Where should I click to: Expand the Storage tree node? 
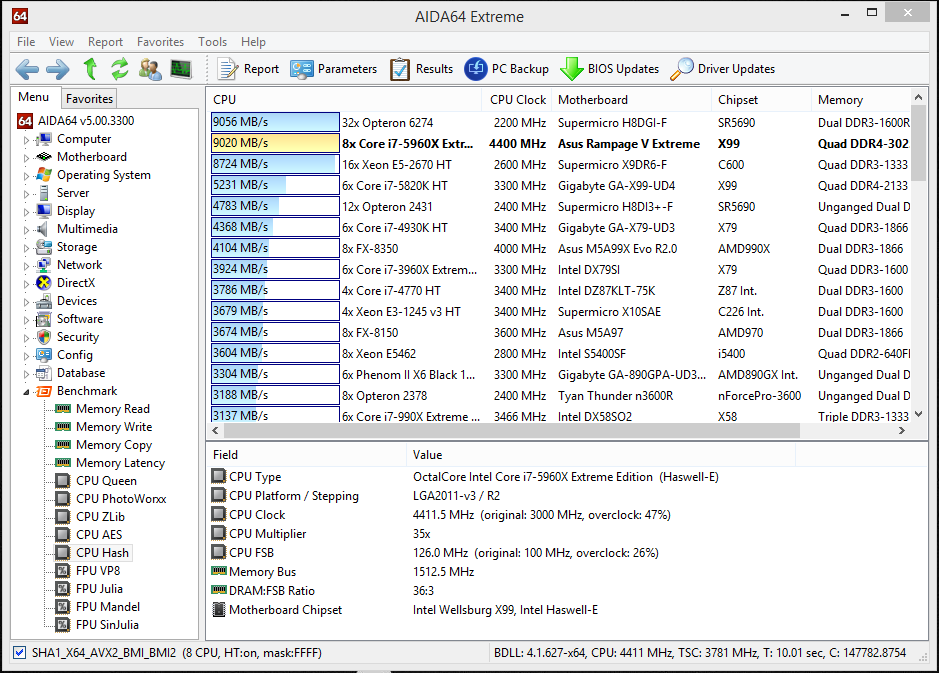click(26, 248)
